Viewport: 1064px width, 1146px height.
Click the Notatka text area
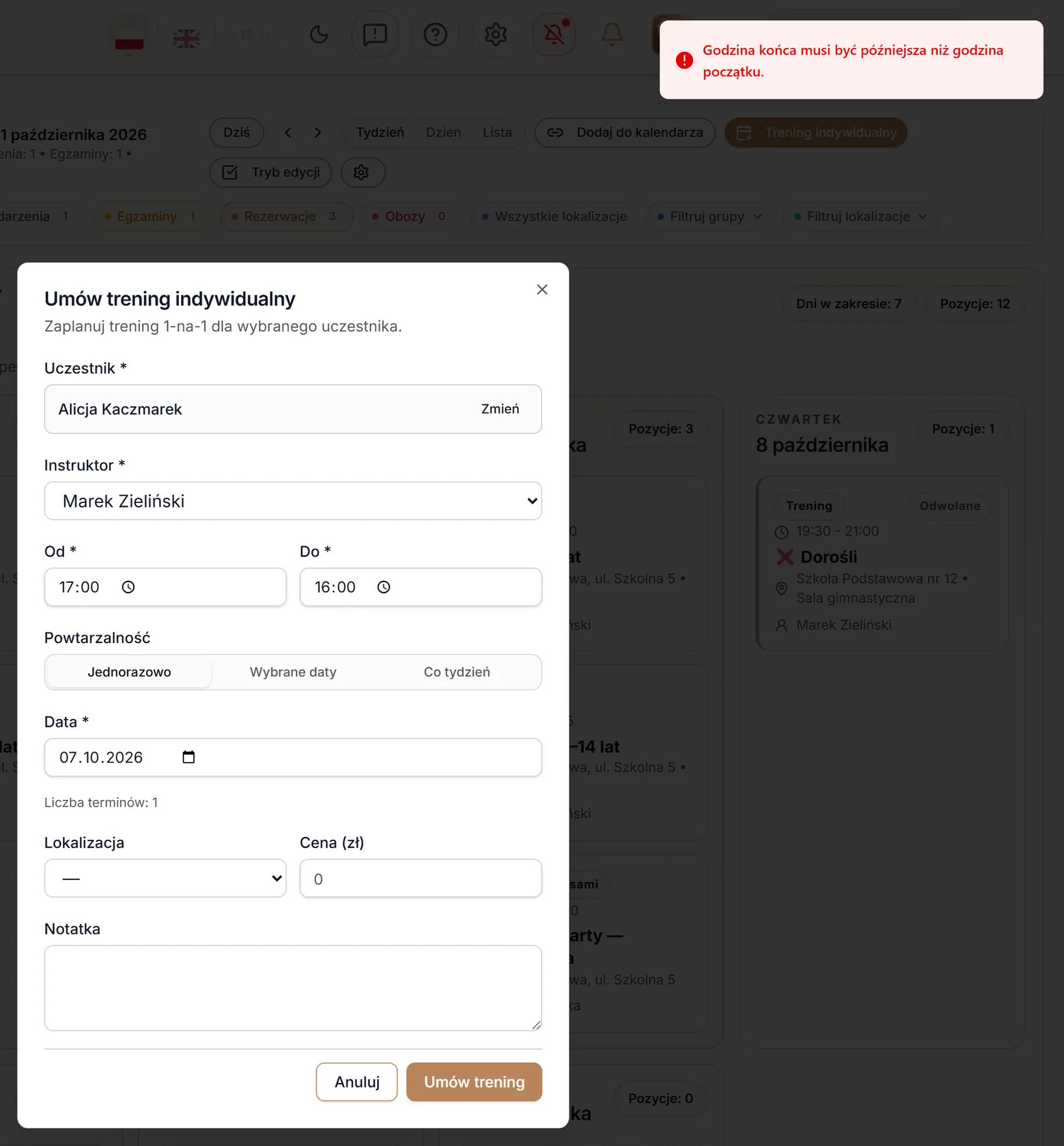coord(293,988)
